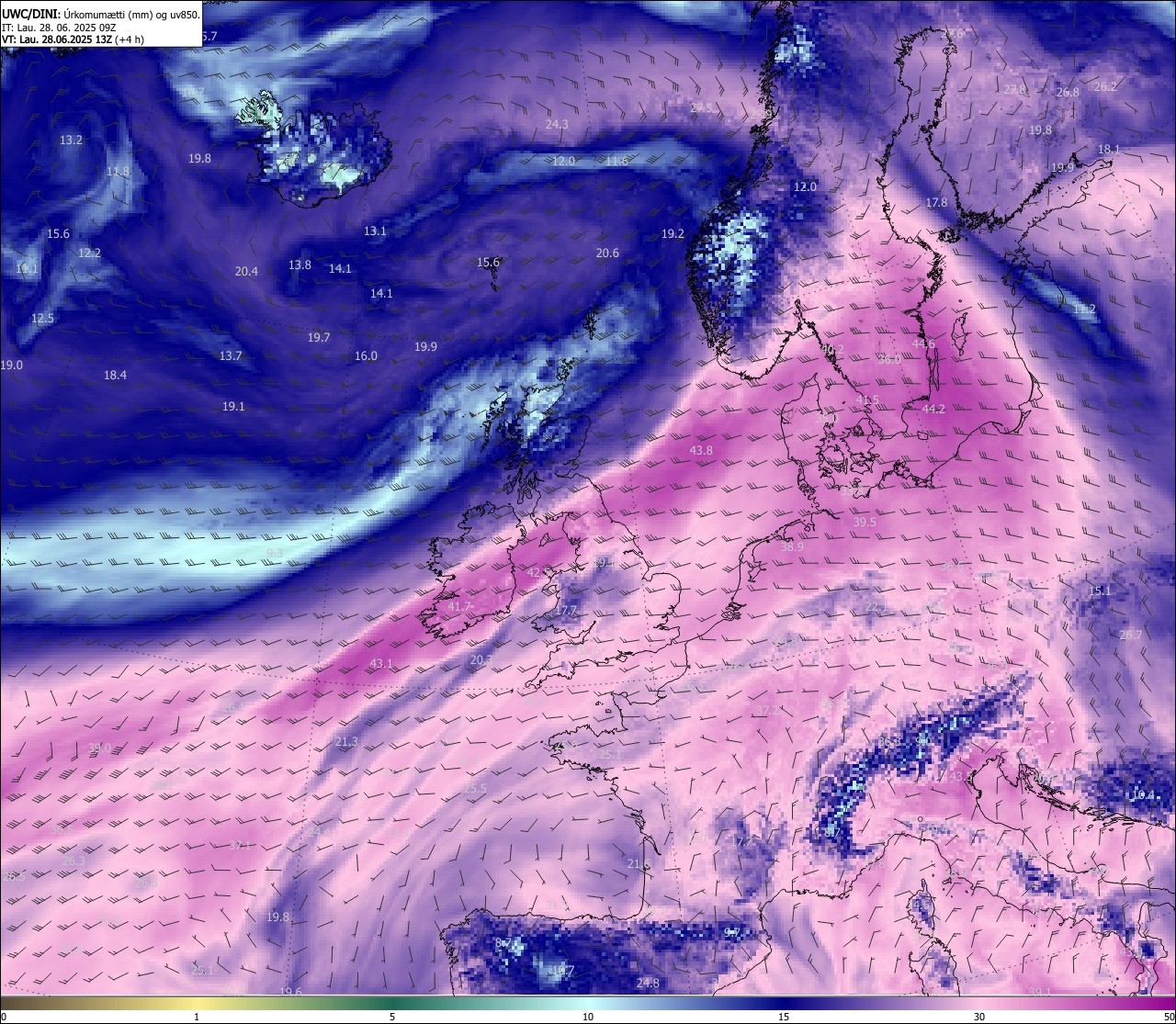Screen dimensions: 1176x1024
Task: Click the 19.7 value label
Action: 319,338
